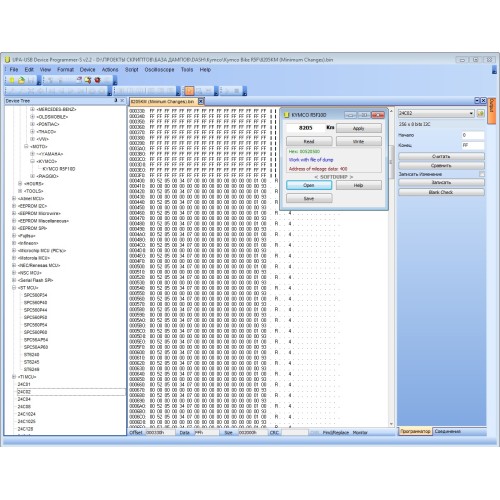This screenshot has width=500, height=500.
Task: Open the File menu
Action: click(x=14, y=70)
